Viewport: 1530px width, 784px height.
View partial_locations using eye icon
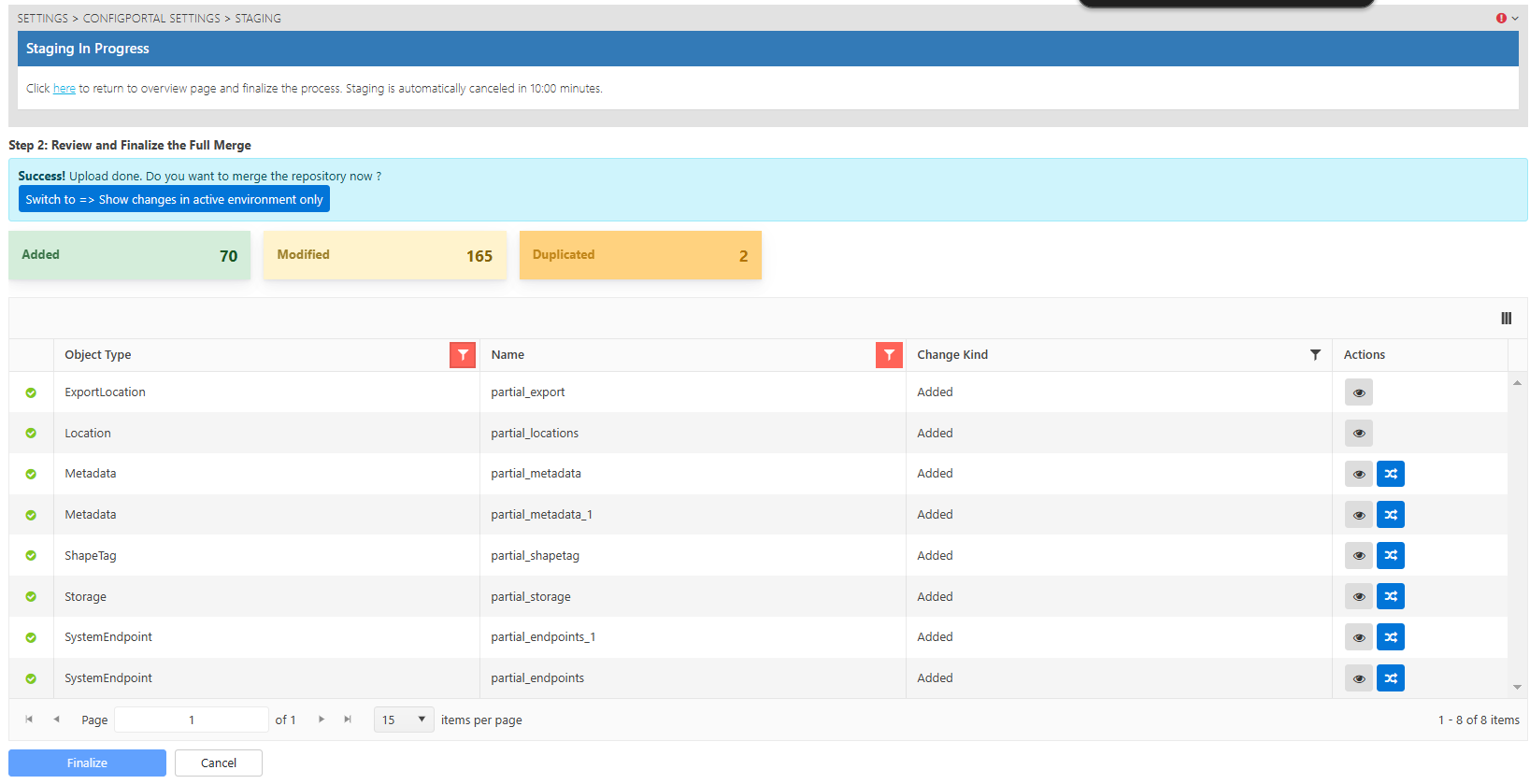point(1358,434)
